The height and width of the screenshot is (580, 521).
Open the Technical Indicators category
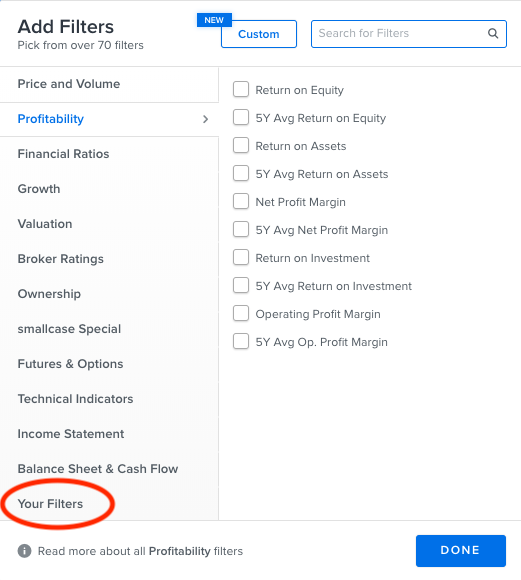click(109, 399)
